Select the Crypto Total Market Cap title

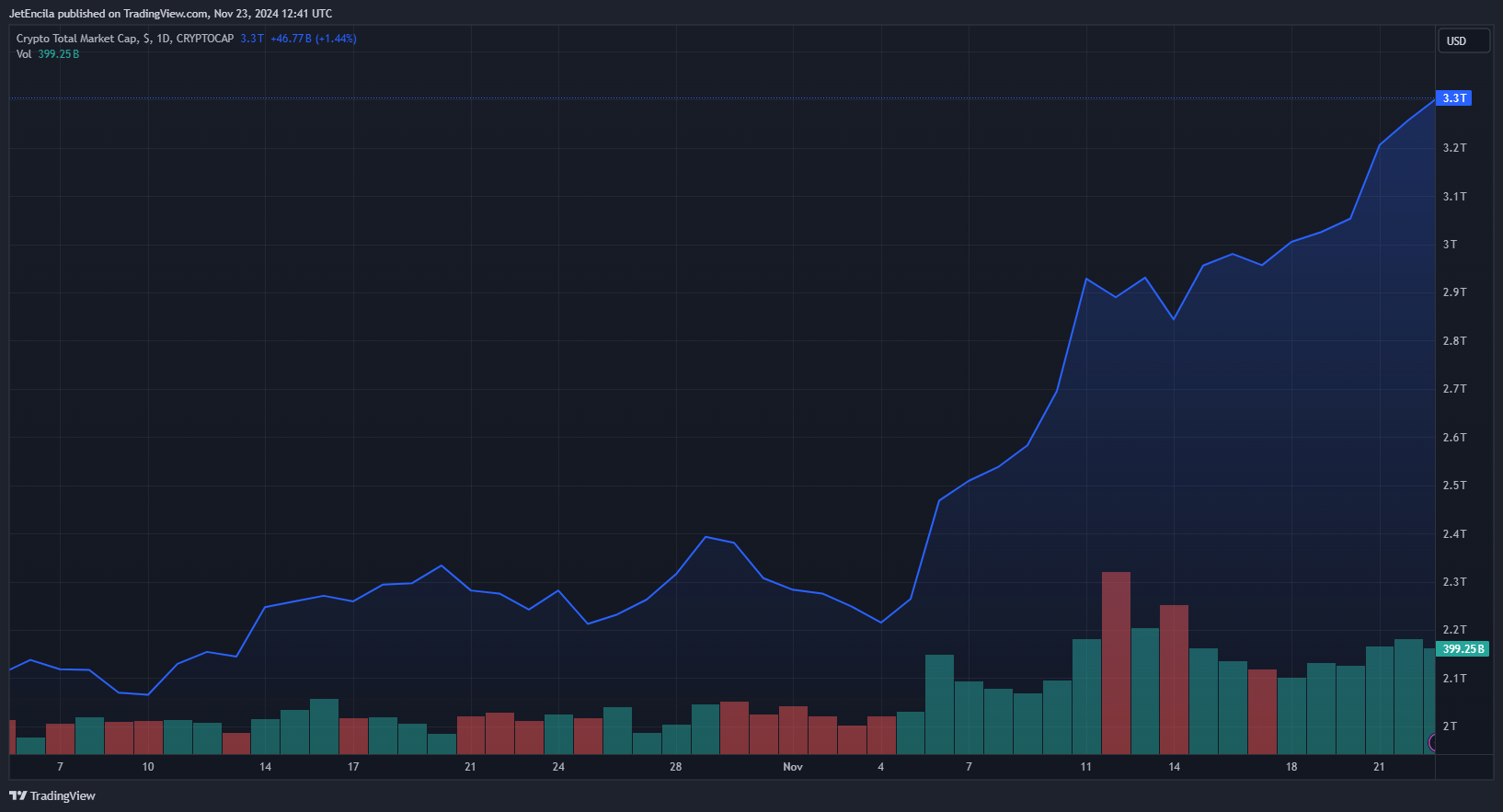click(77, 39)
